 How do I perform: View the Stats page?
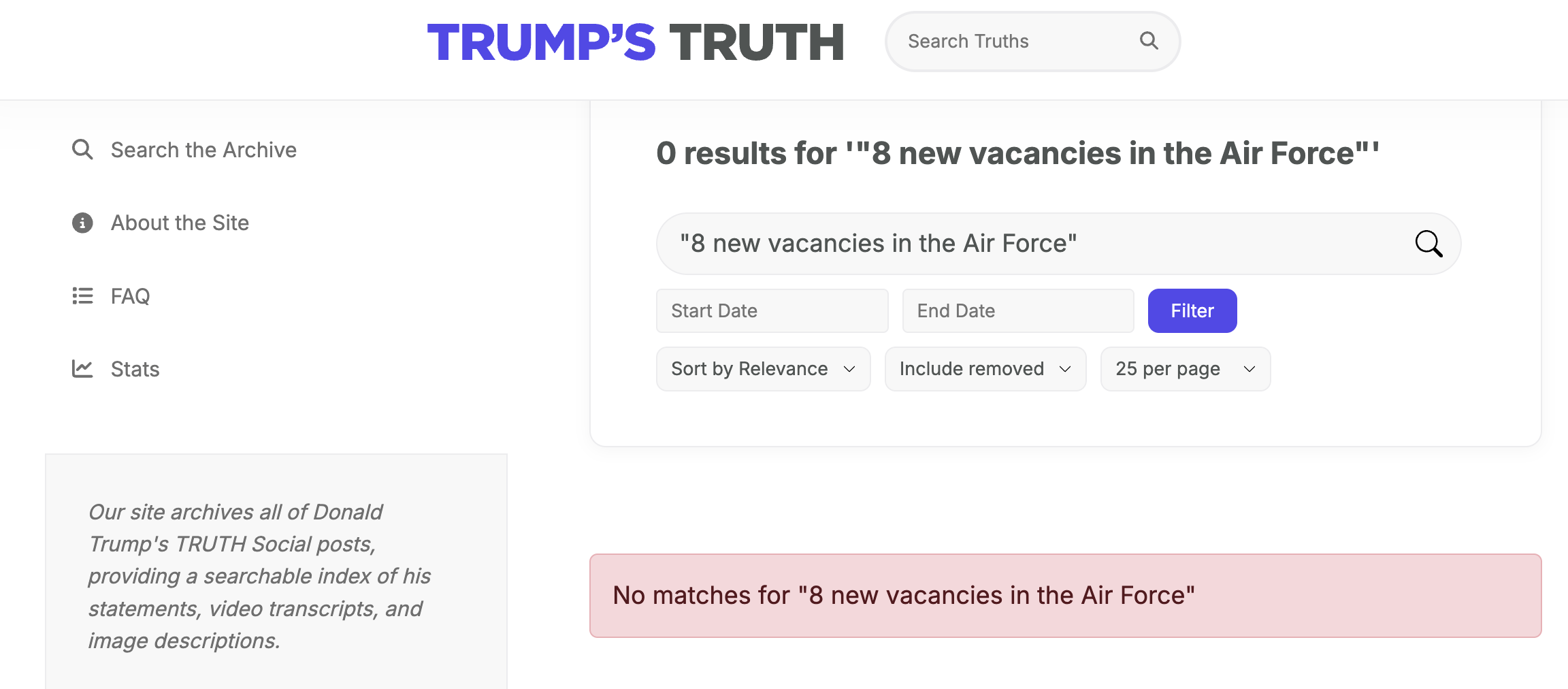135,369
